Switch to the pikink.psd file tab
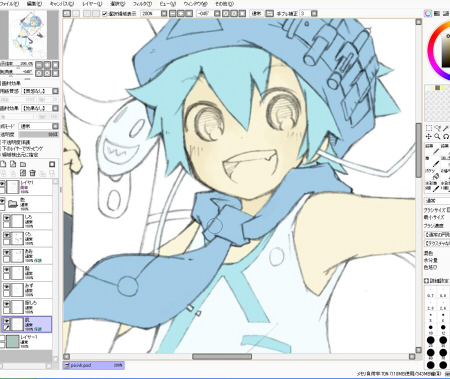Screen dimensions: 450x379 point(93,365)
